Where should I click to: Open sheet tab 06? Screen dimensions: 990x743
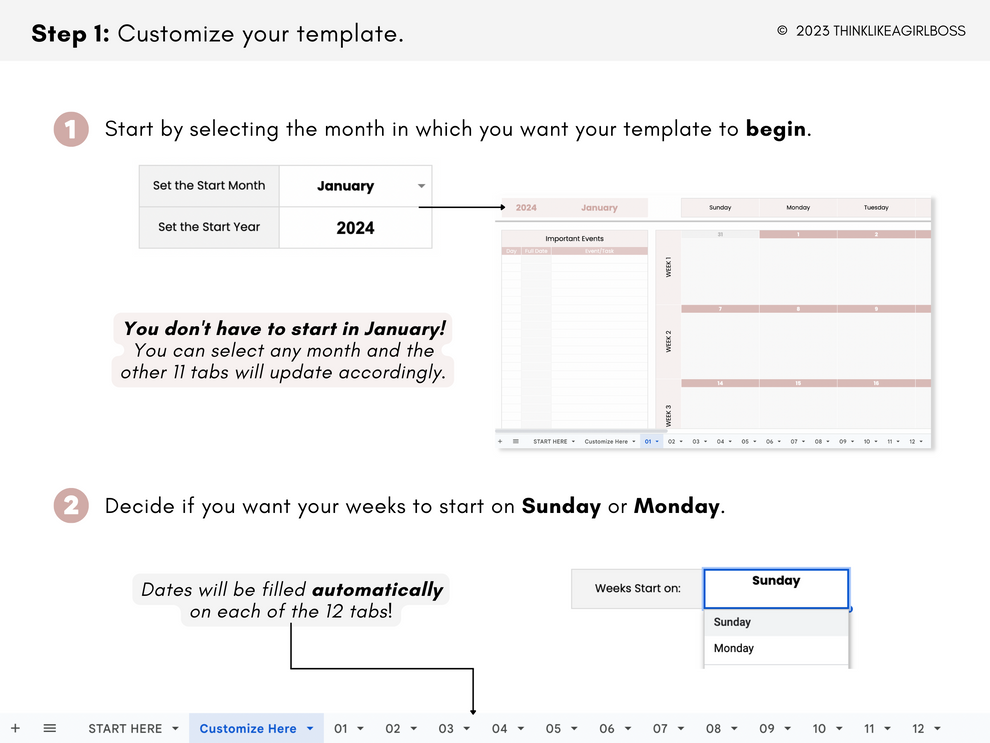(x=607, y=729)
